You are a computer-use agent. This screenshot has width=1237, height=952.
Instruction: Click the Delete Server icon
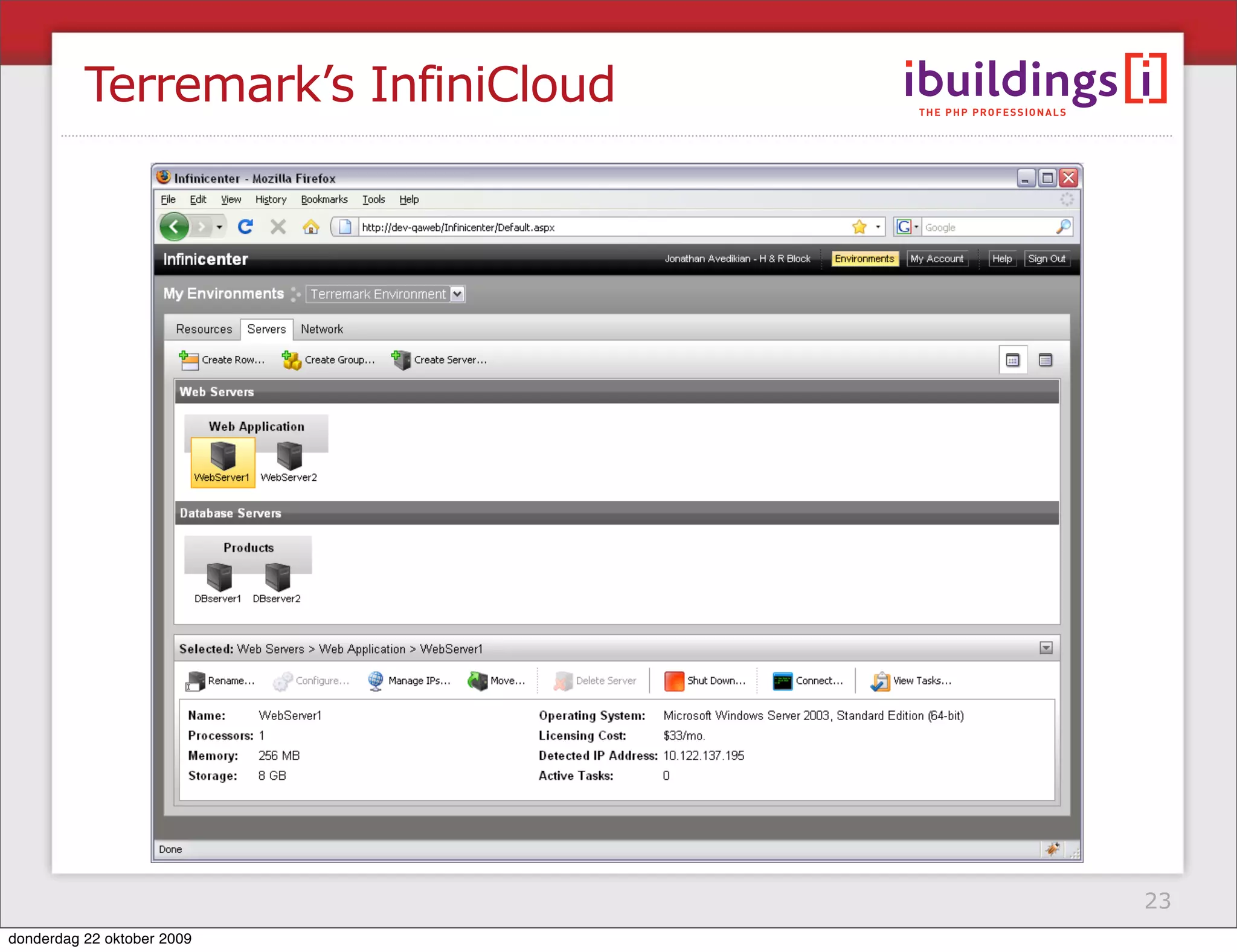pyautogui.click(x=563, y=681)
